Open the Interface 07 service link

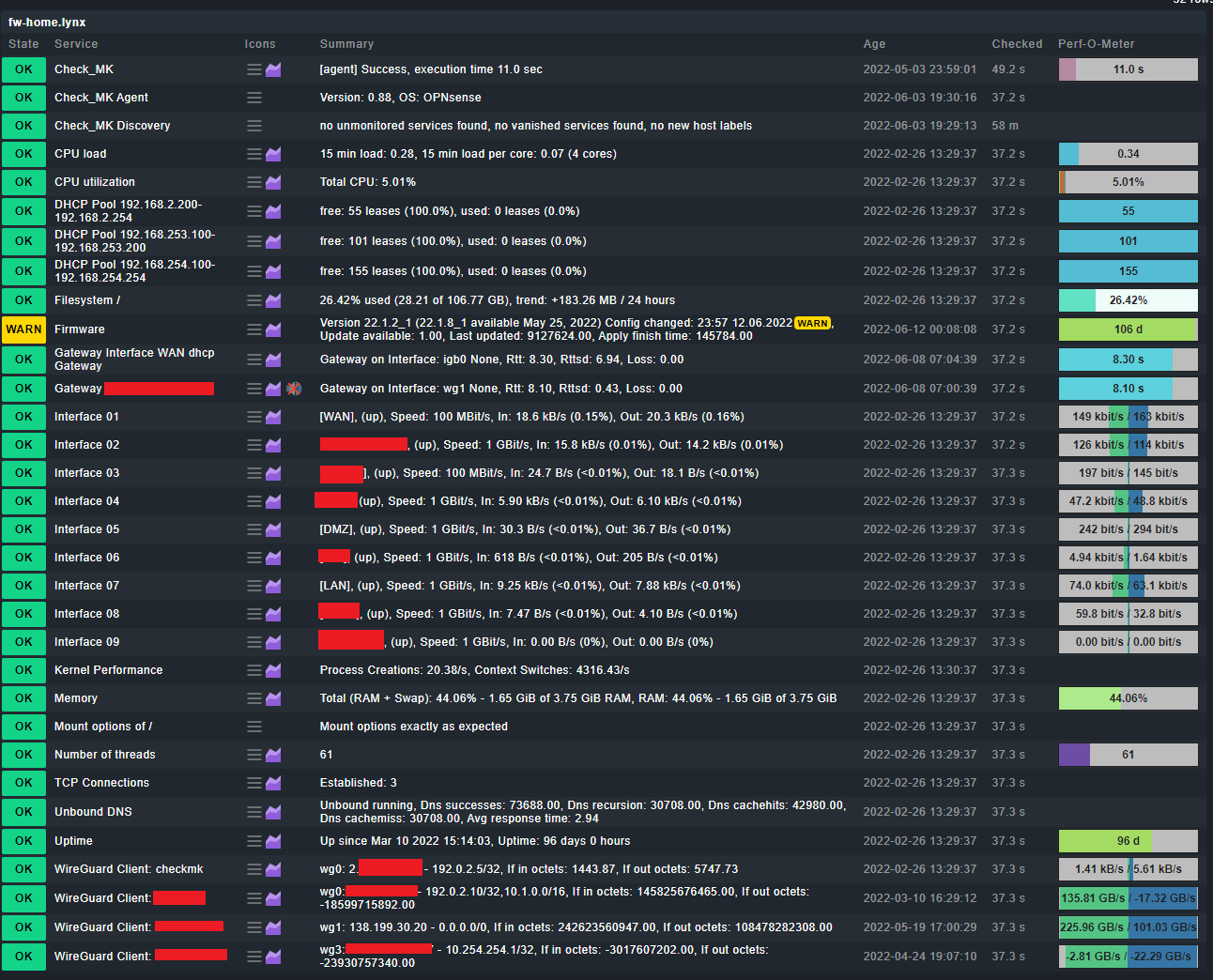pyautogui.click(x=87, y=586)
